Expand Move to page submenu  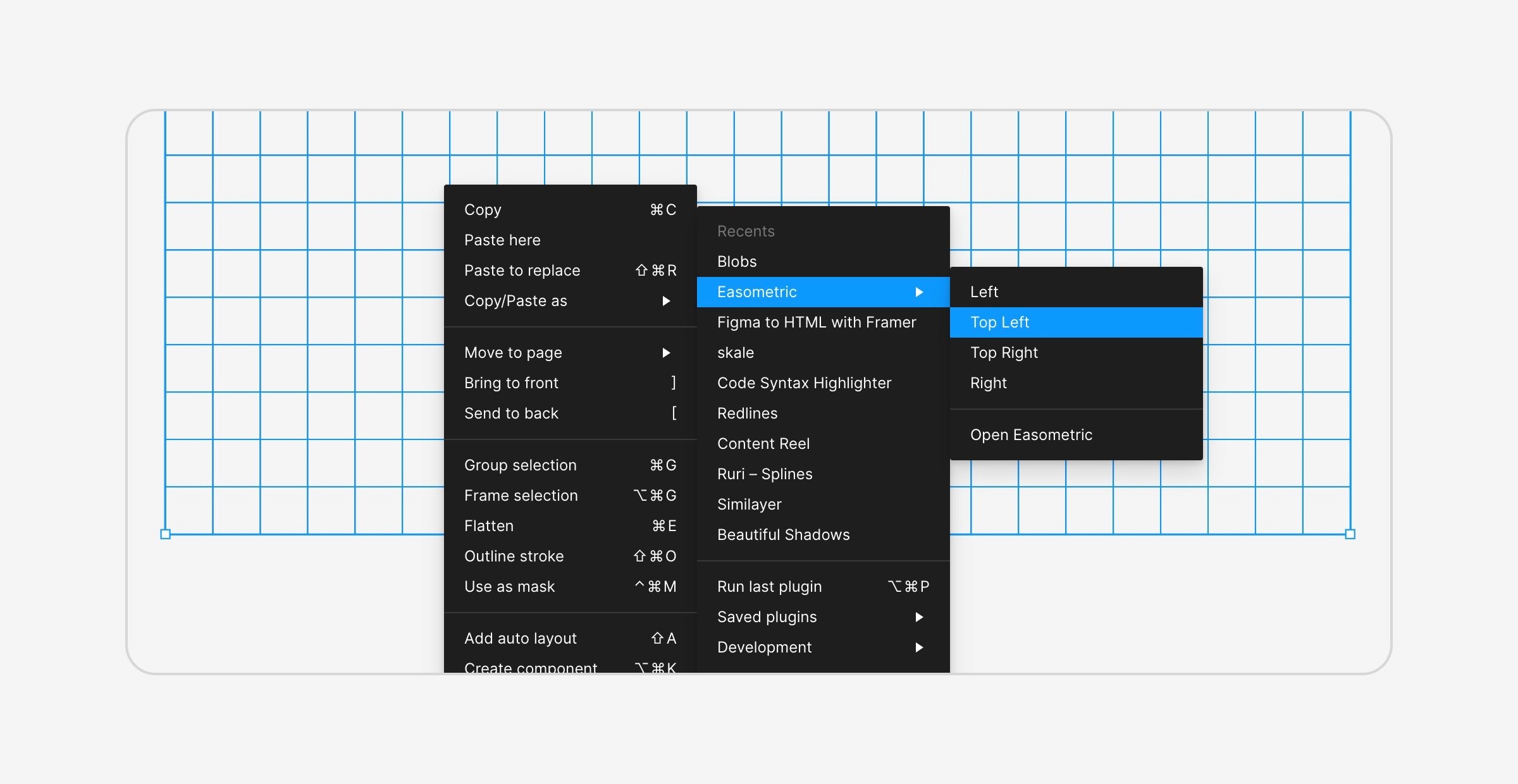pyautogui.click(x=666, y=353)
